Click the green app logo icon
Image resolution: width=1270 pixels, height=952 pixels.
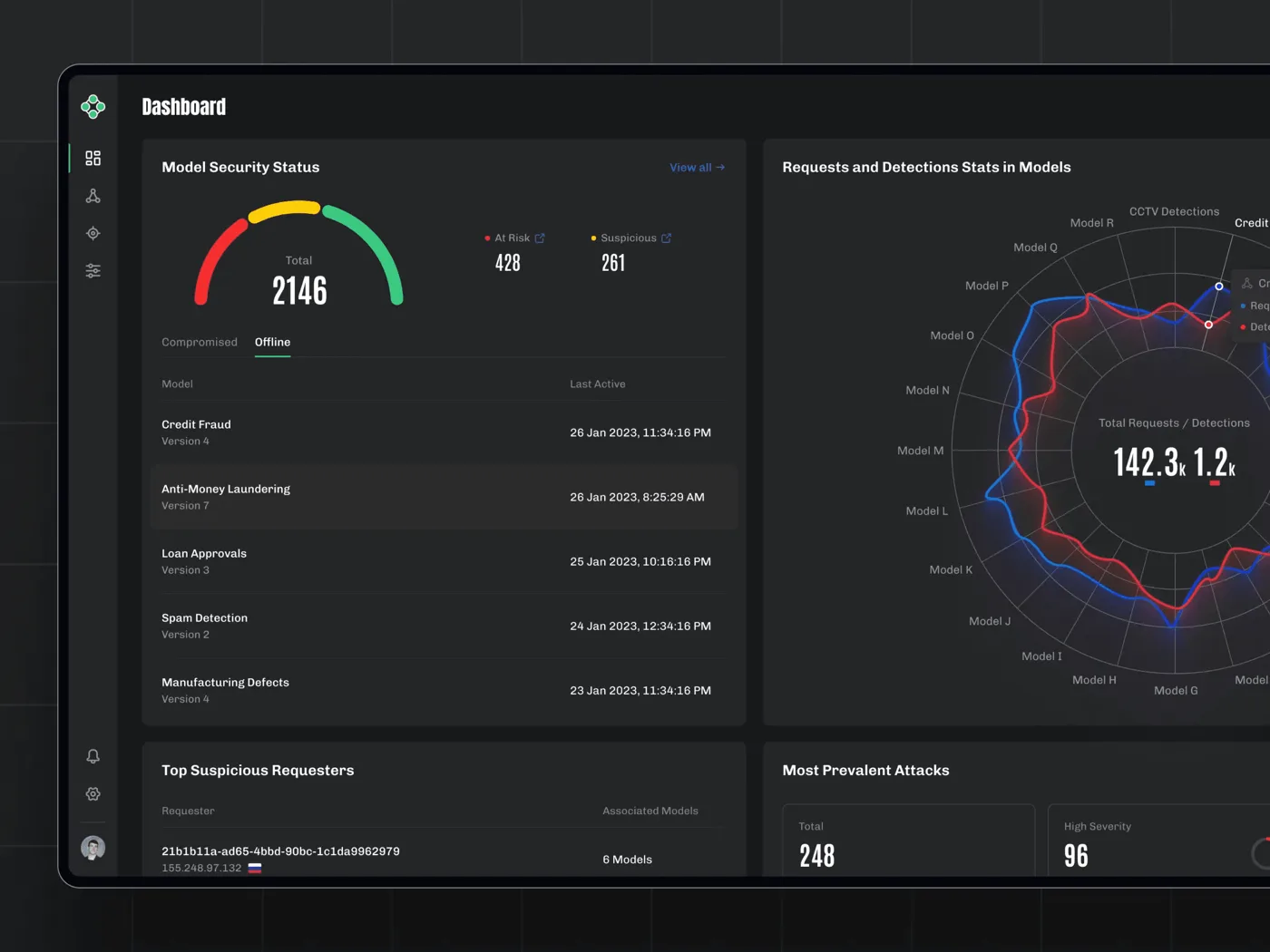93,107
